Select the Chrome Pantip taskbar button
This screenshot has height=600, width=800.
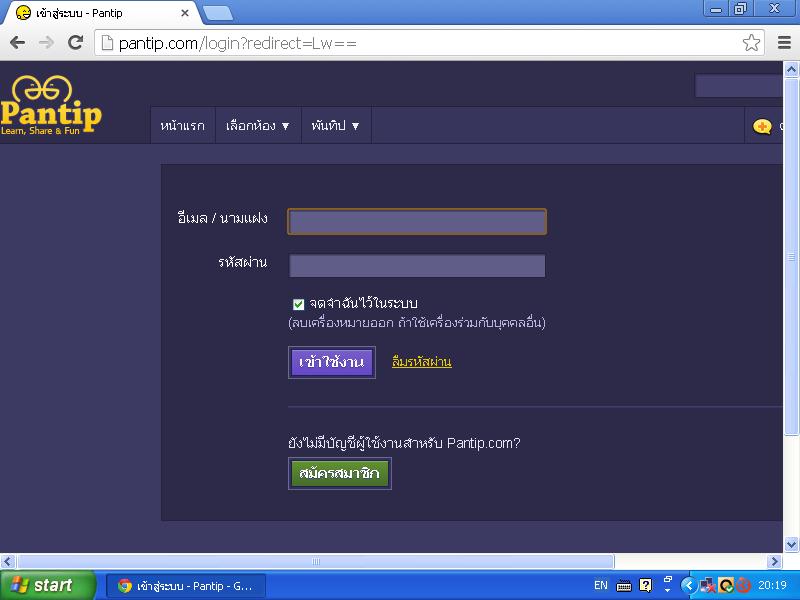(186, 586)
